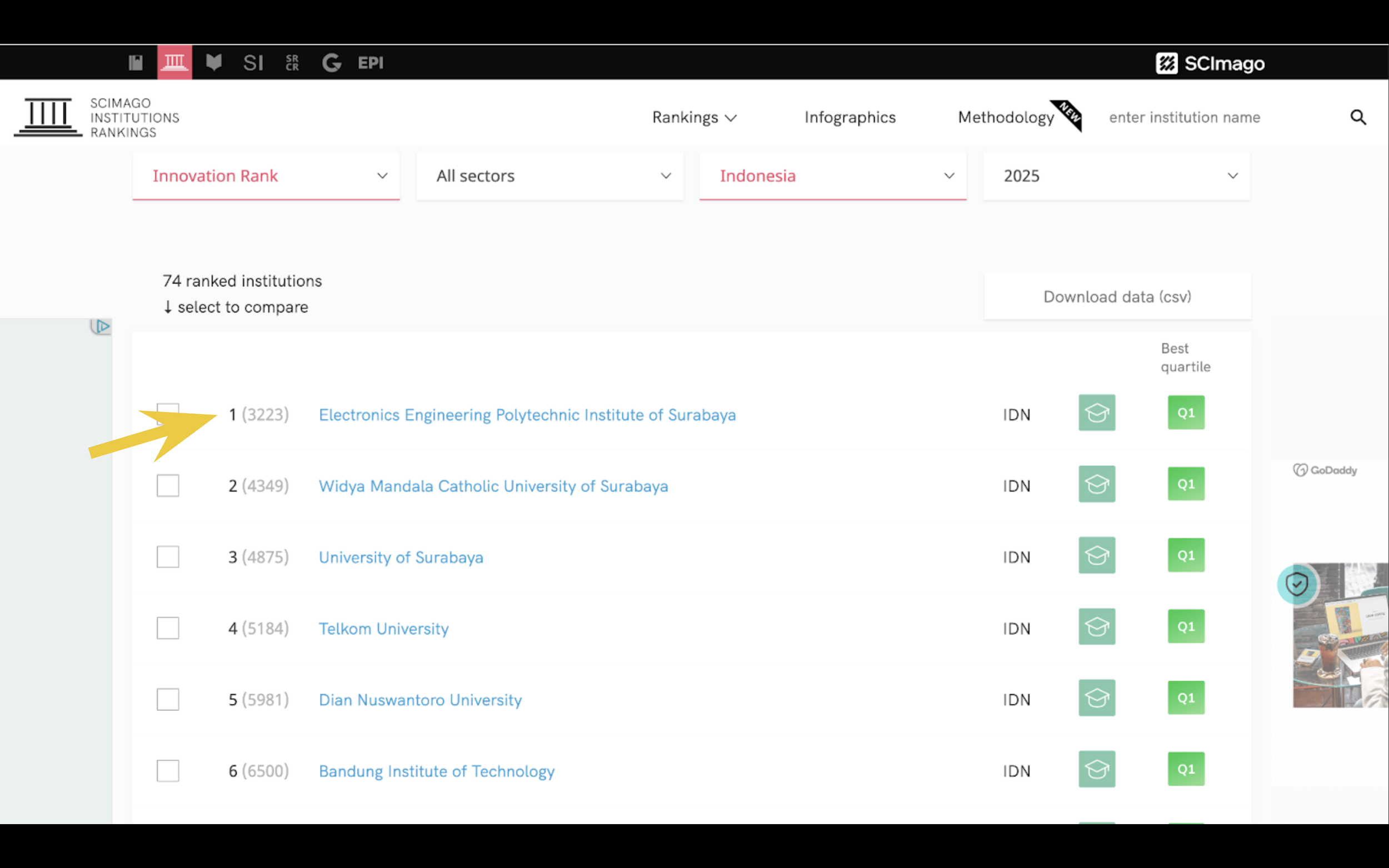Open the SI icon in top bar

[x=253, y=63]
